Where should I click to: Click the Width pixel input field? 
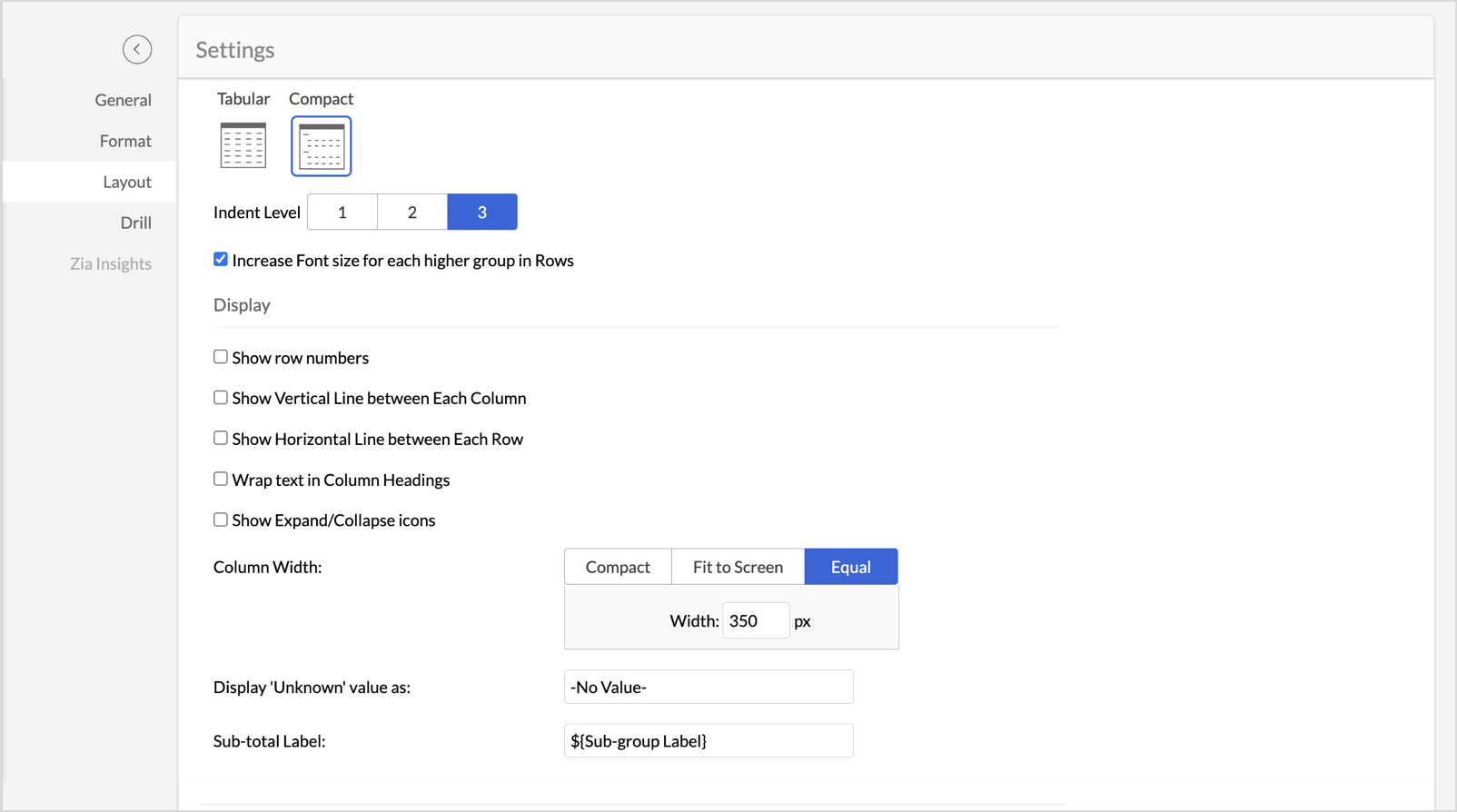(756, 621)
